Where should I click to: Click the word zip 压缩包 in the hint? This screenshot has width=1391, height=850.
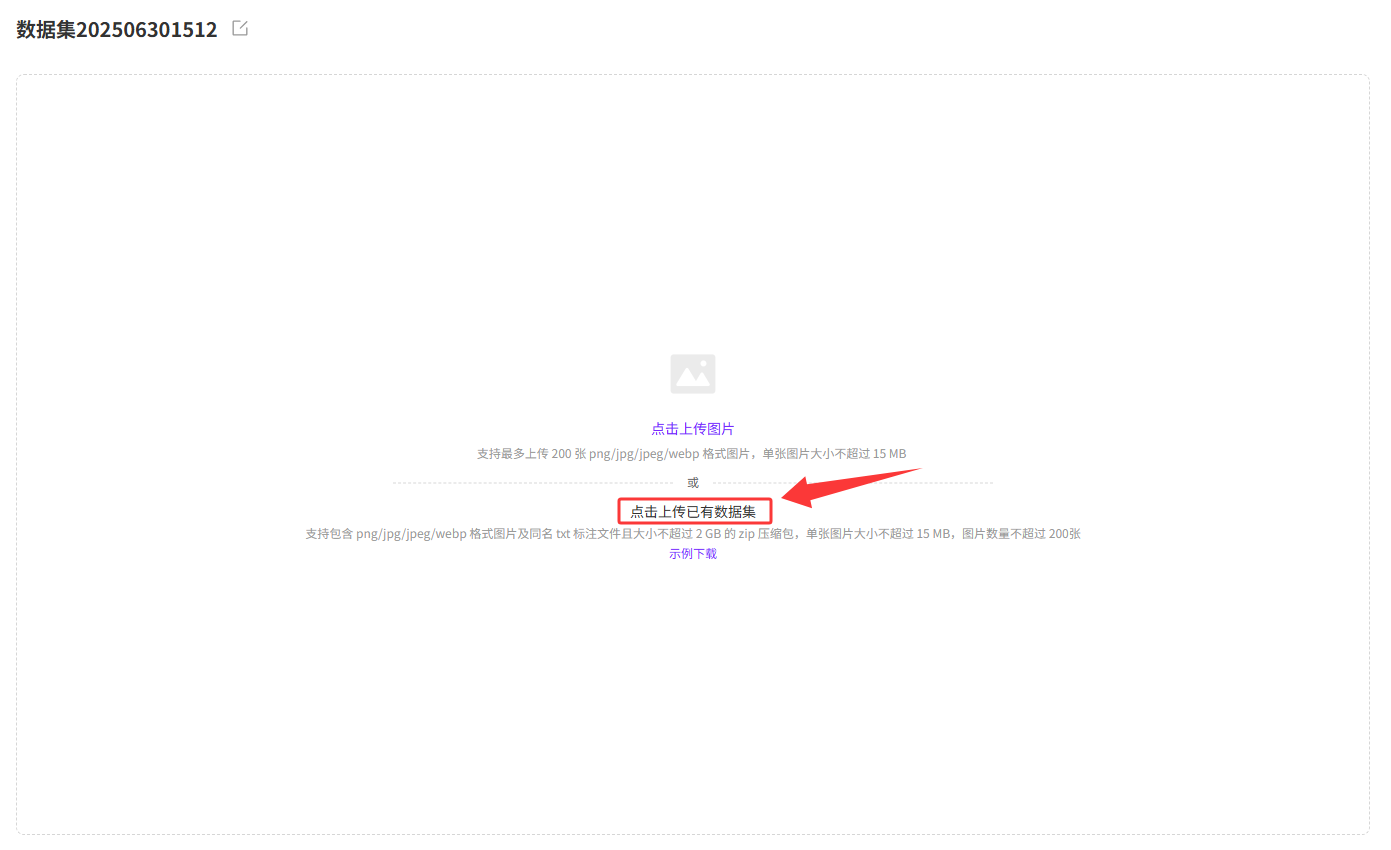tap(767, 534)
